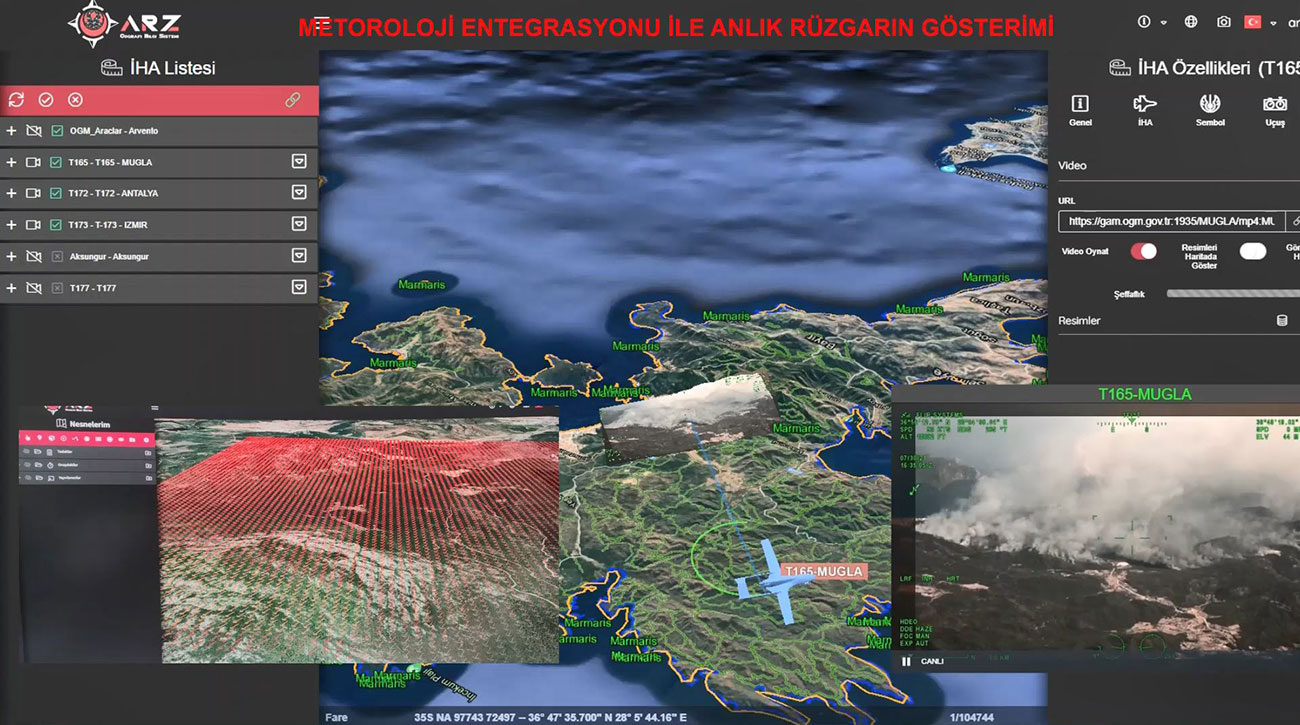The width and height of the screenshot is (1300, 725).
Task: Click the camera icon for T165 - MUGLA
Action: click(x=34, y=162)
